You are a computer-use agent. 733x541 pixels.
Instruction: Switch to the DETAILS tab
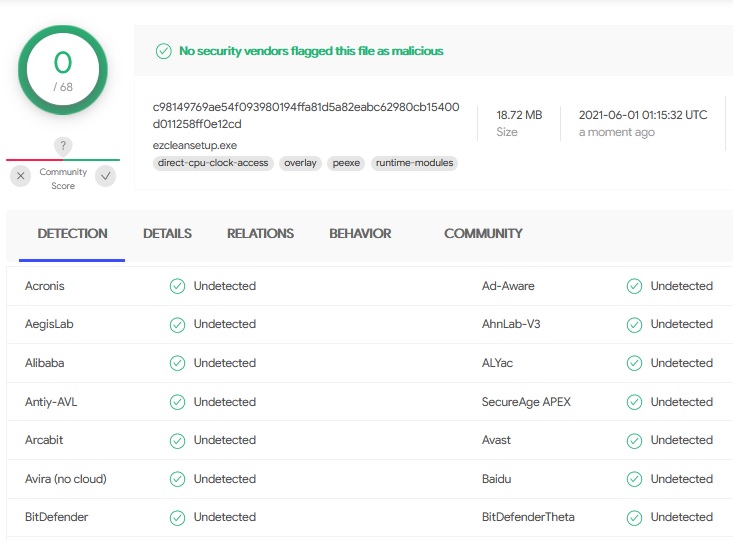(167, 233)
